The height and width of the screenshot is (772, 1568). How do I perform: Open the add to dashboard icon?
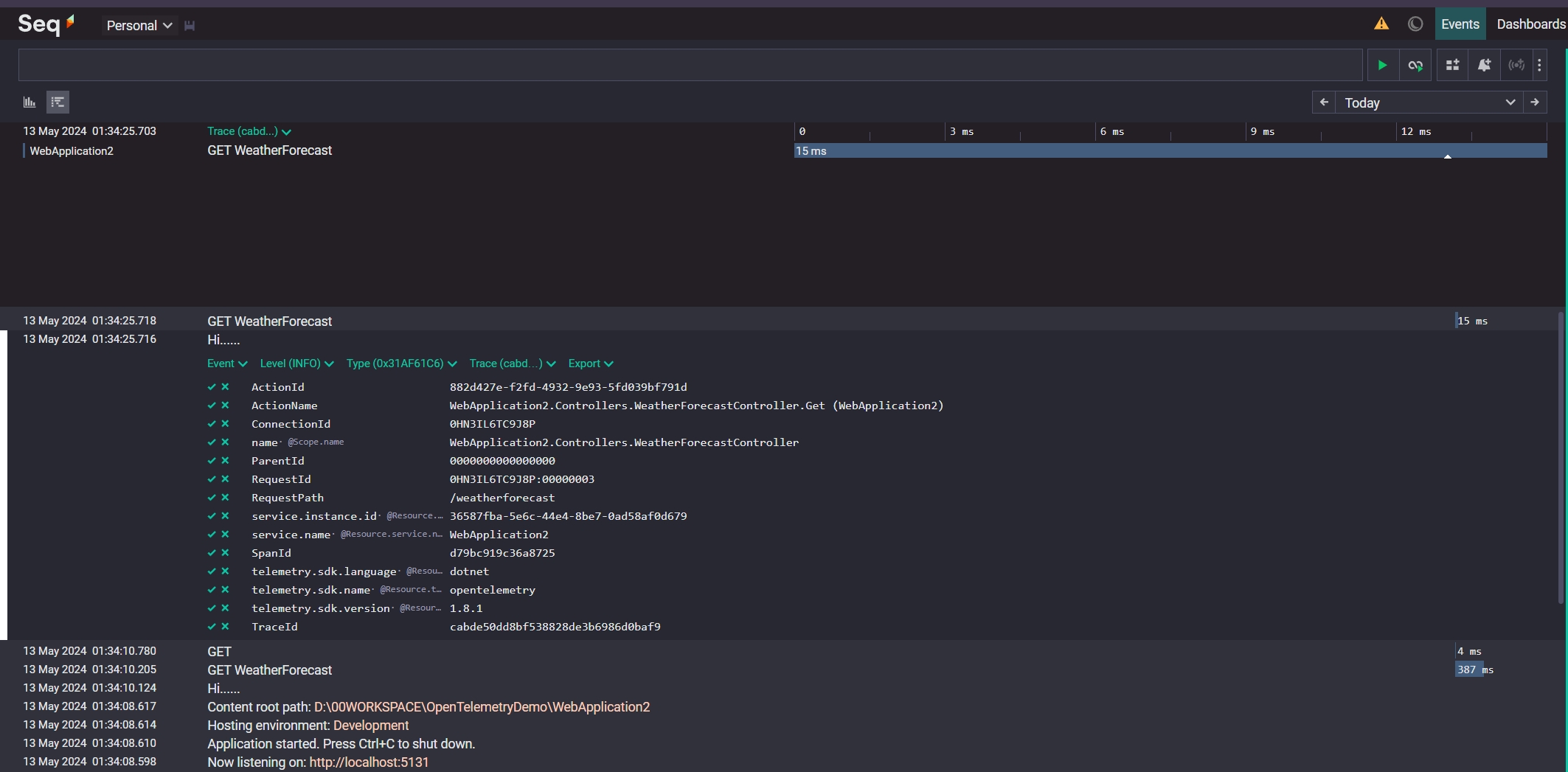tap(1452, 65)
